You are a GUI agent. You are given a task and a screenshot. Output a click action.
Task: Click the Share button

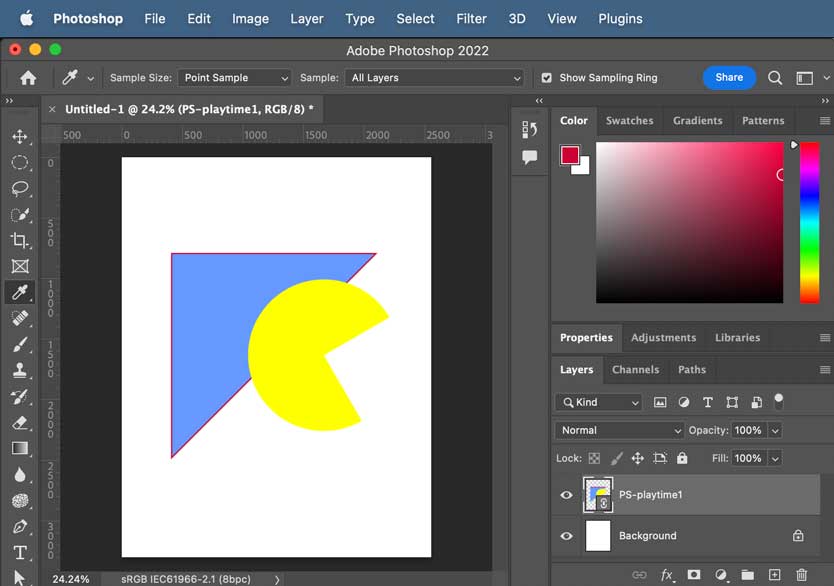tap(729, 78)
